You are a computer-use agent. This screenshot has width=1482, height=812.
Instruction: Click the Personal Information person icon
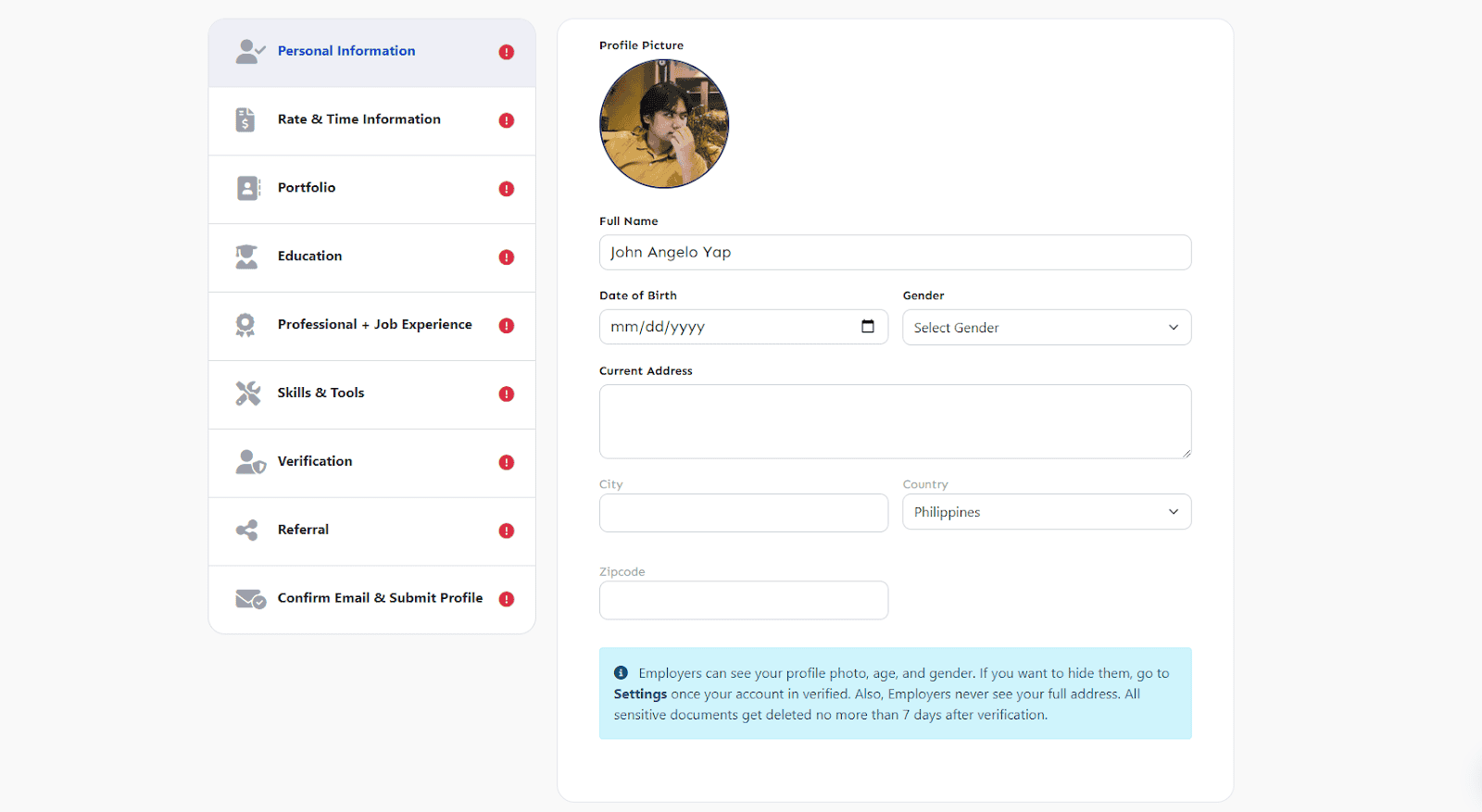click(250, 51)
